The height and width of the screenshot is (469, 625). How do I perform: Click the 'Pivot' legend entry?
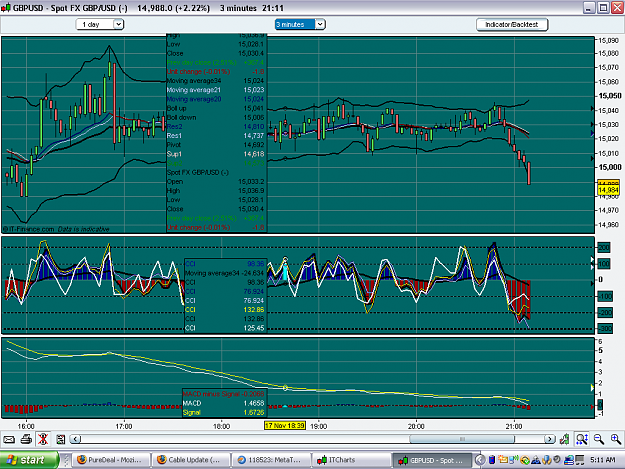click(x=174, y=145)
